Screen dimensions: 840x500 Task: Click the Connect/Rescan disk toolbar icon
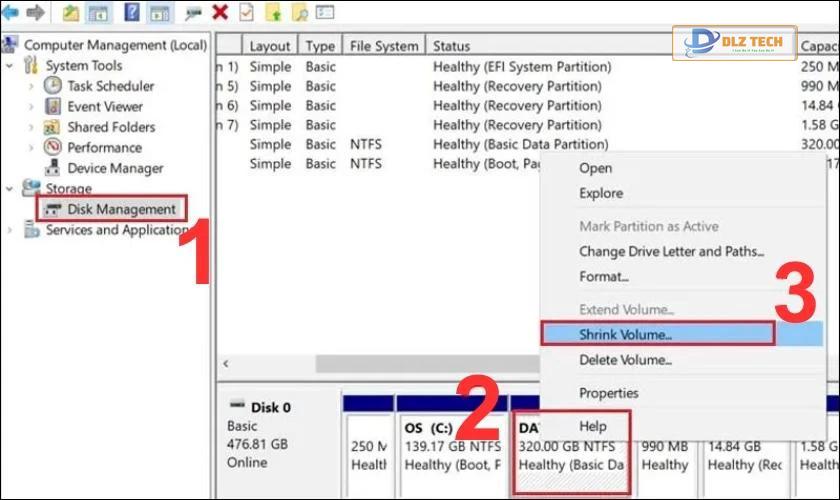(x=193, y=13)
